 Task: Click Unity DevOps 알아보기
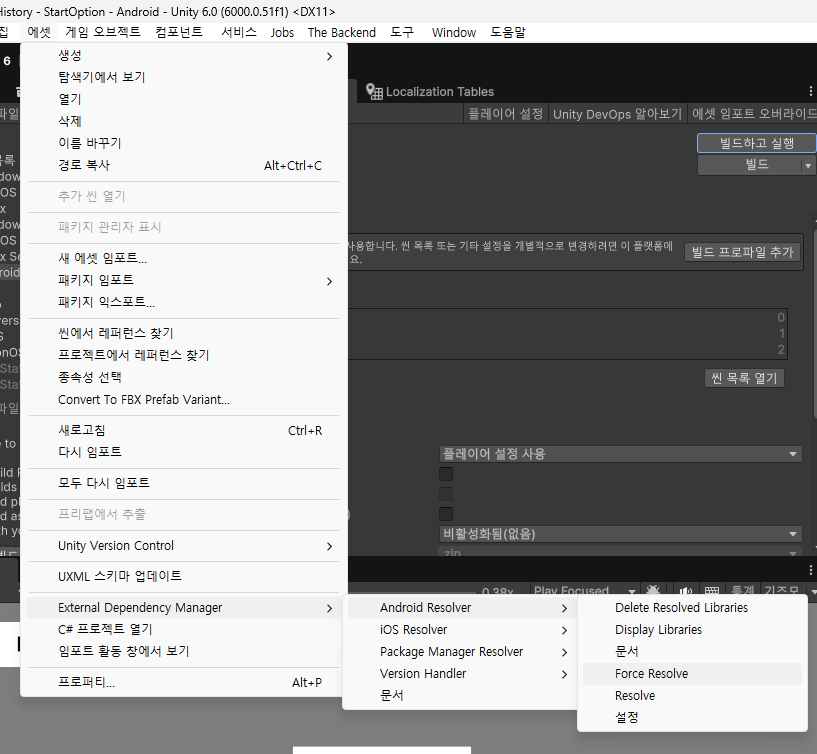[617, 114]
